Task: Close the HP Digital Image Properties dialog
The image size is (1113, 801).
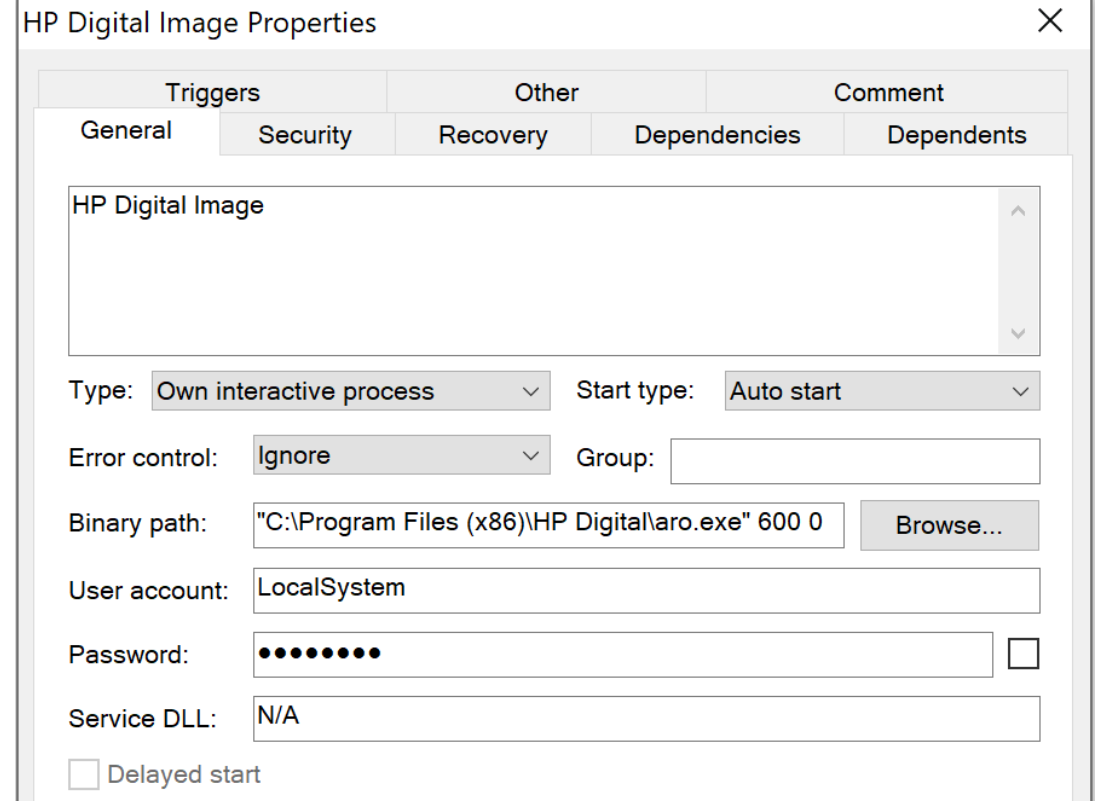Action: 1049,22
